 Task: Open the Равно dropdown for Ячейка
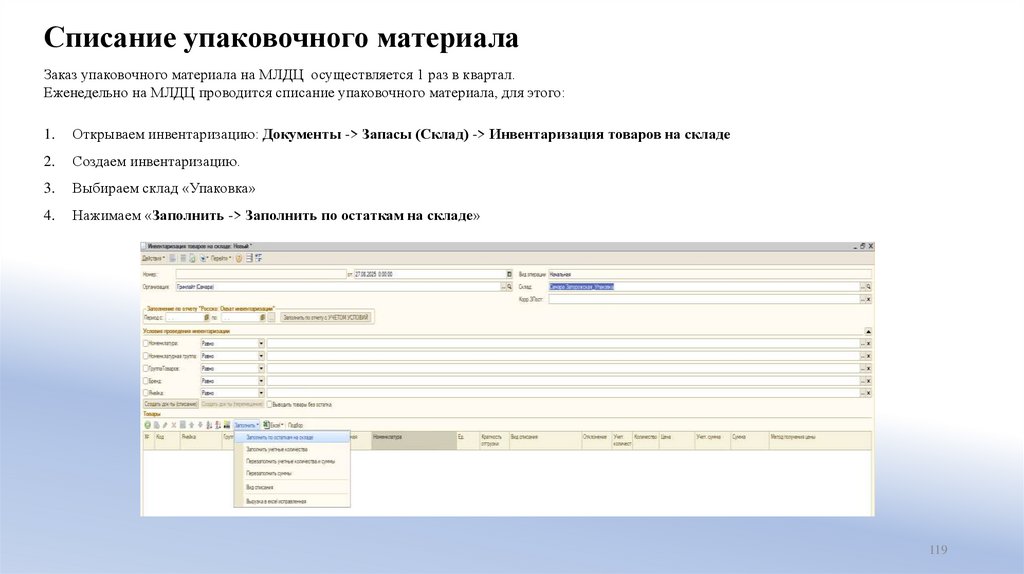click(x=261, y=393)
